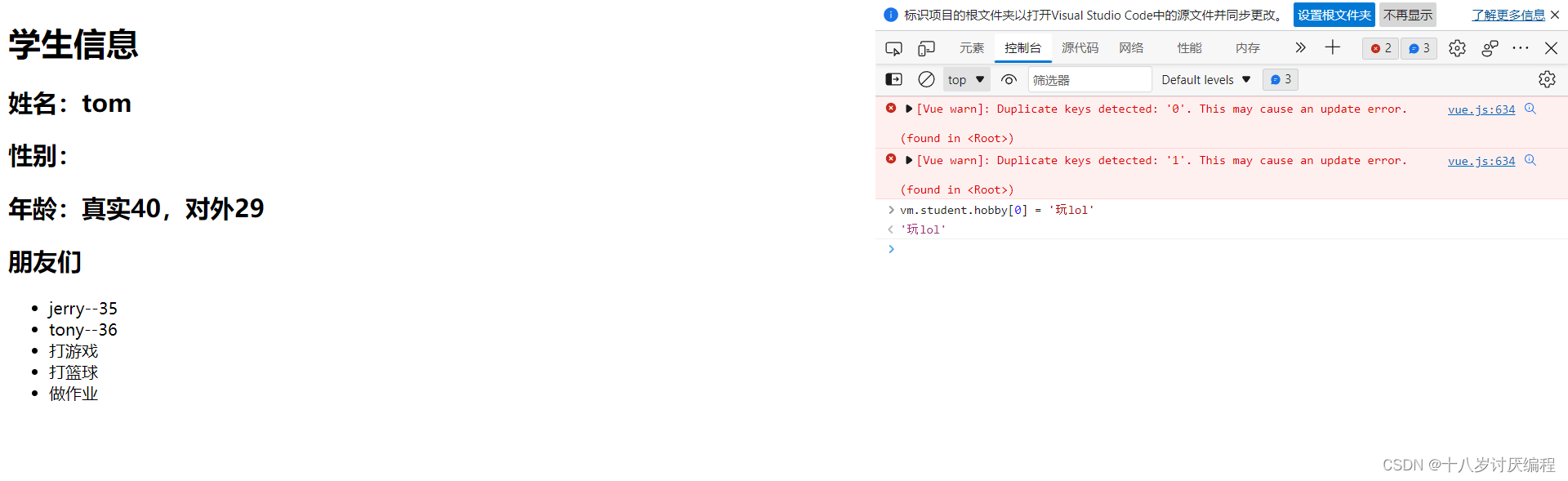Open DevTools settings gear

point(1457,48)
